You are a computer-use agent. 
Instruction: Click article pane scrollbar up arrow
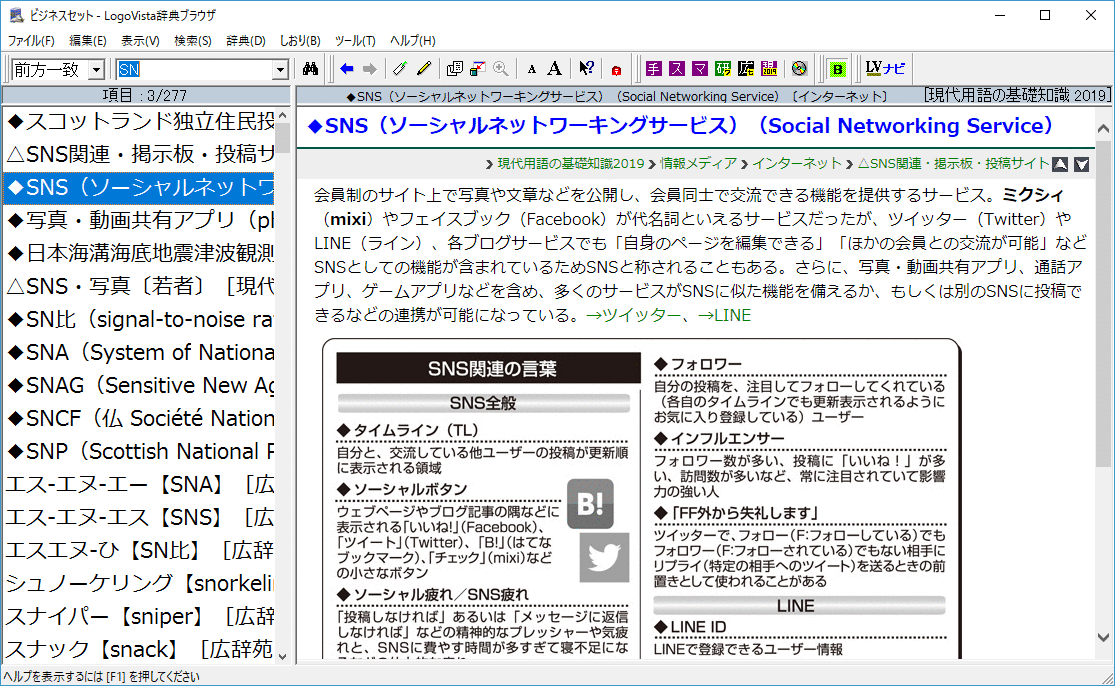click(x=1103, y=129)
